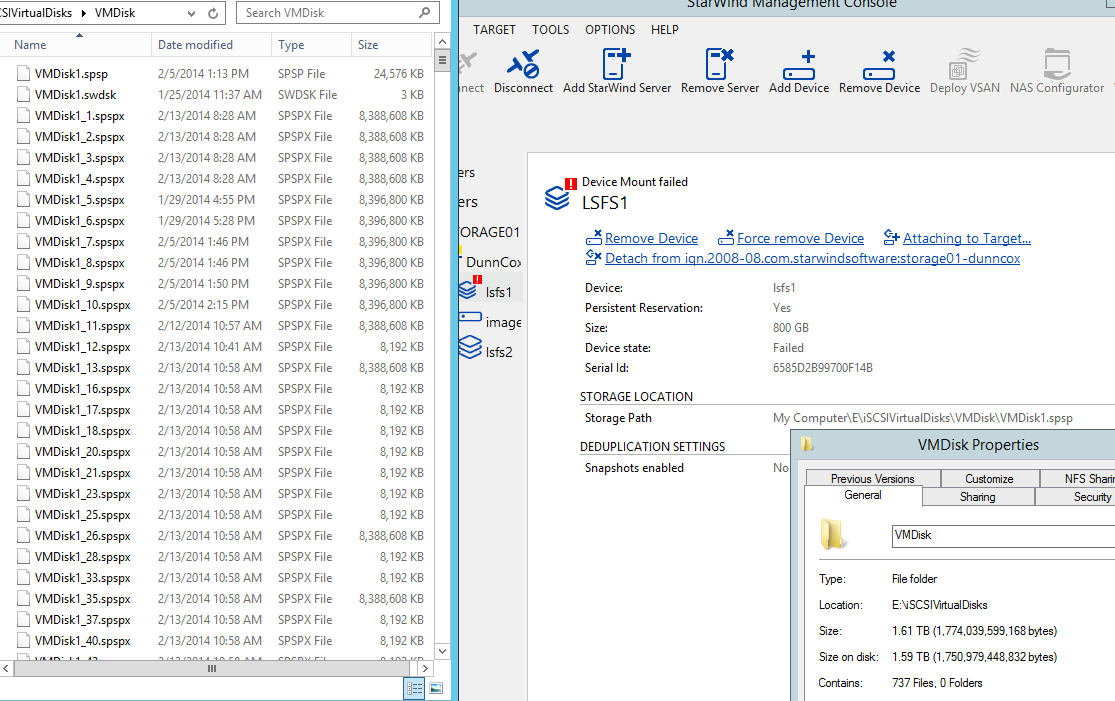Screen dimensions: 1115x701
Task: Click Serial Id value 6585D2B99700F14B
Action: 823,368
